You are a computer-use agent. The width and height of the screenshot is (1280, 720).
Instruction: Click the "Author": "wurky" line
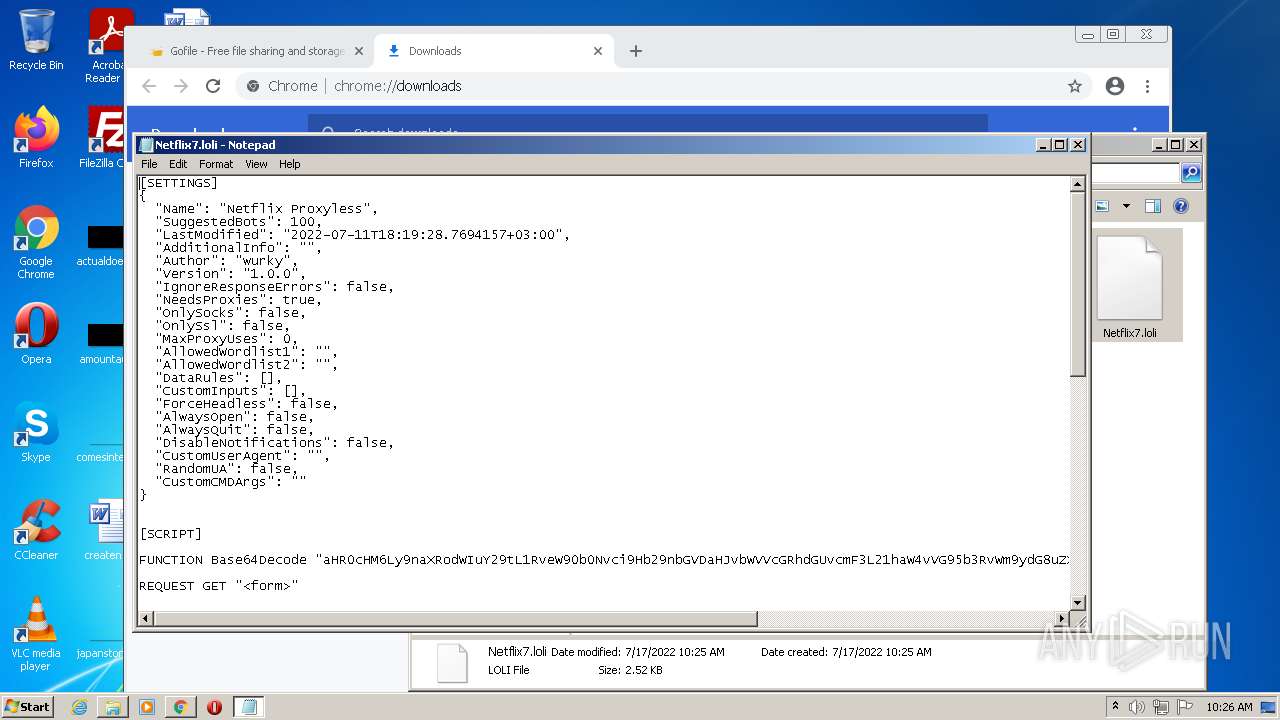227,261
